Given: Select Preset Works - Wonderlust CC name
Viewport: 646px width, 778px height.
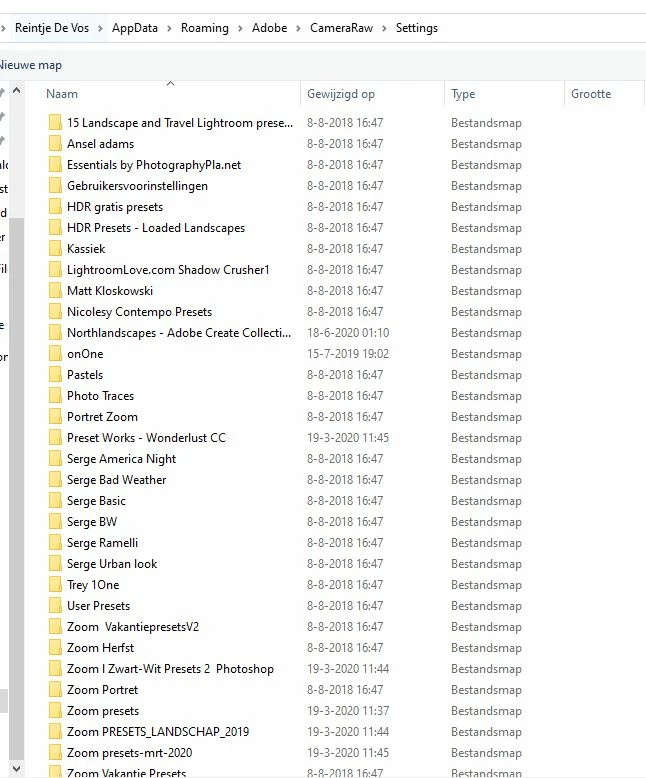Looking at the screenshot, I should 146,438.
